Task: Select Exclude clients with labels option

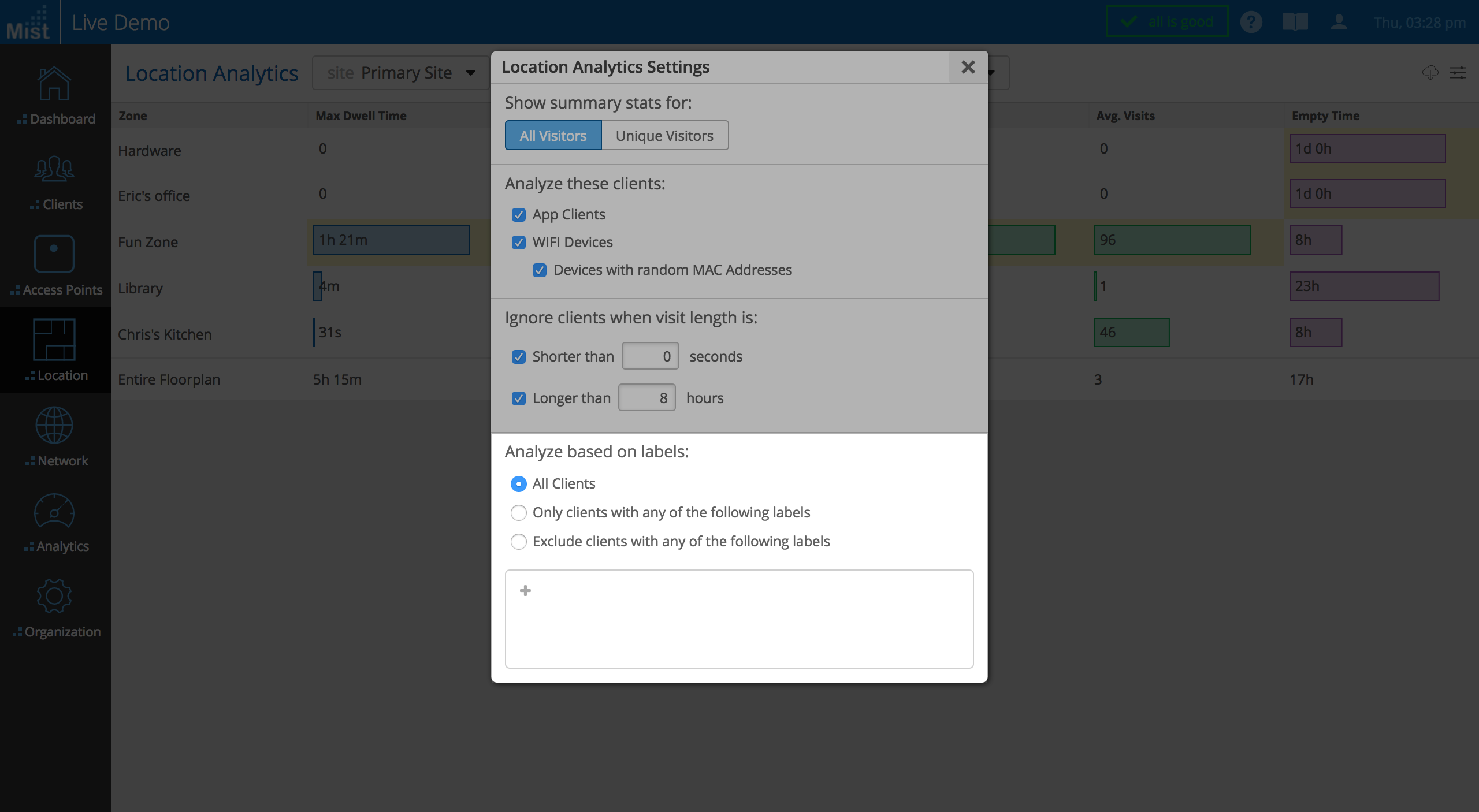Action: tap(519, 542)
